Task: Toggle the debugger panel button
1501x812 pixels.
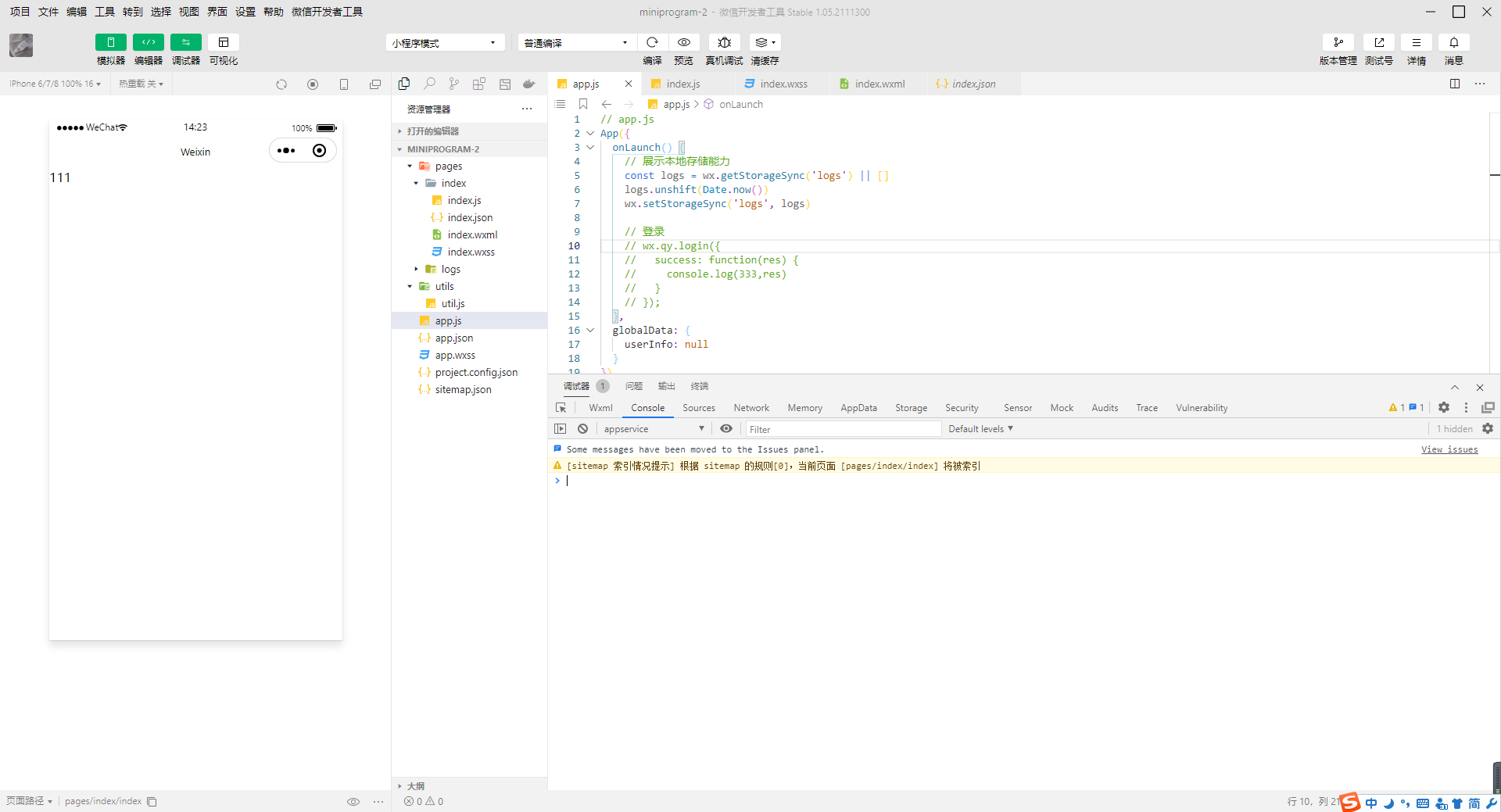Action: tap(185, 42)
